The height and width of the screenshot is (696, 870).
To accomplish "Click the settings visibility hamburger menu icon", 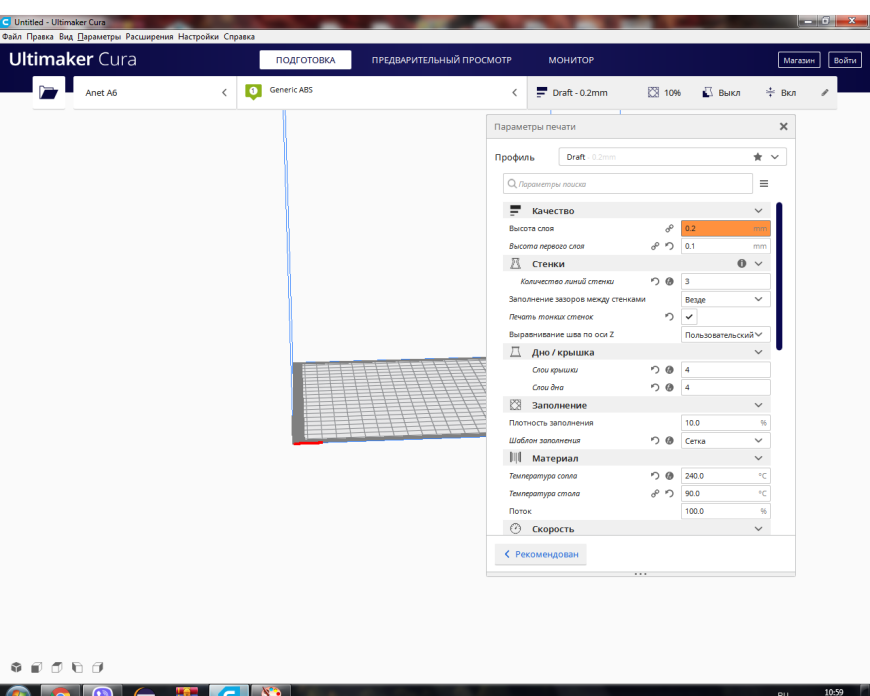I will 764,184.
